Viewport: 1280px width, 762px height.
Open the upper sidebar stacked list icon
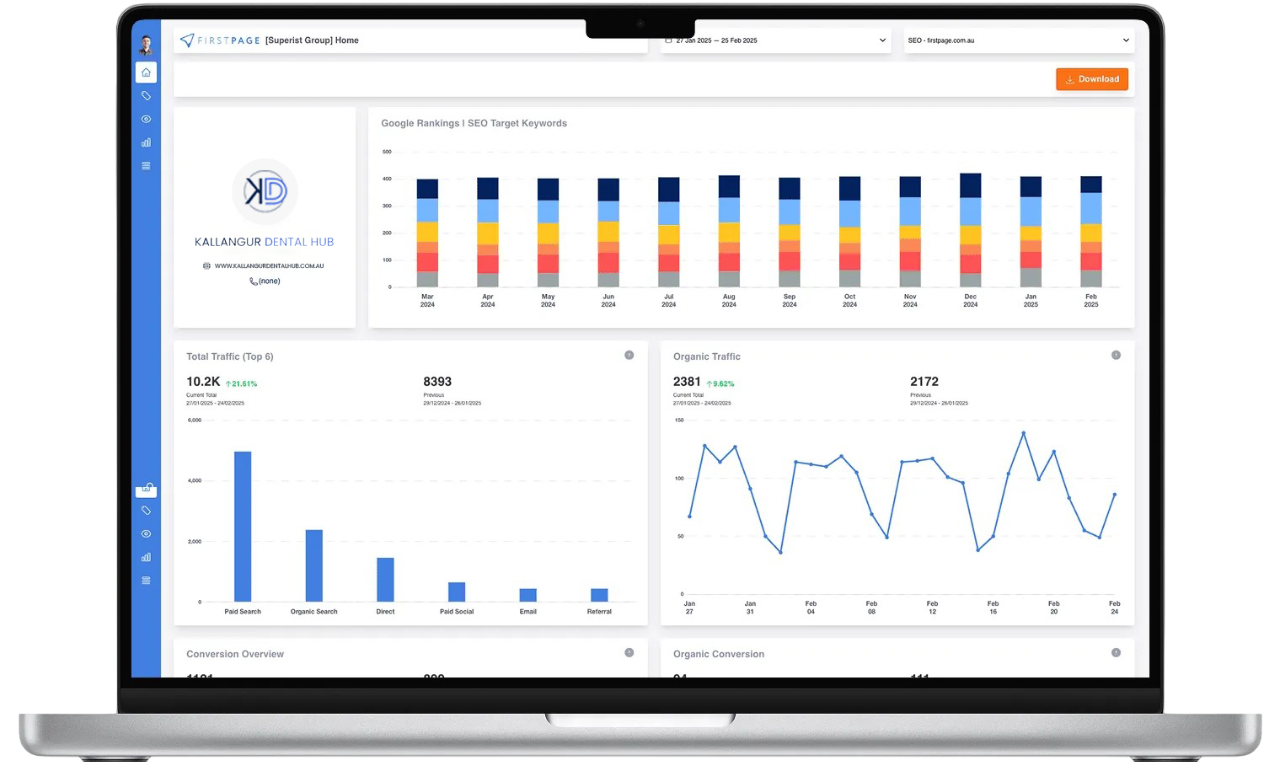(146, 166)
